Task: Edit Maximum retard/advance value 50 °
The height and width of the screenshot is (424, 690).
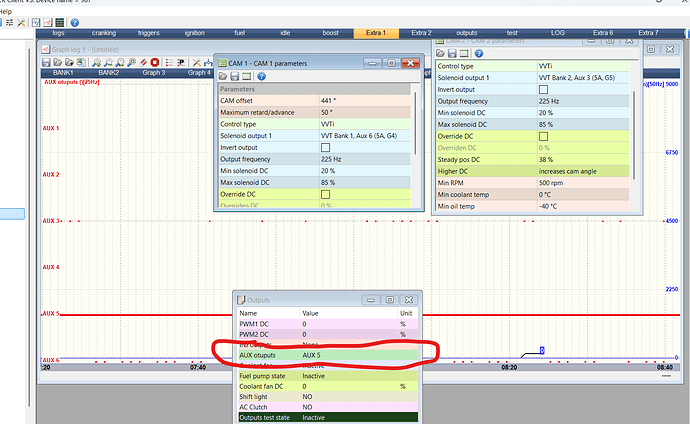Action: [365, 112]
